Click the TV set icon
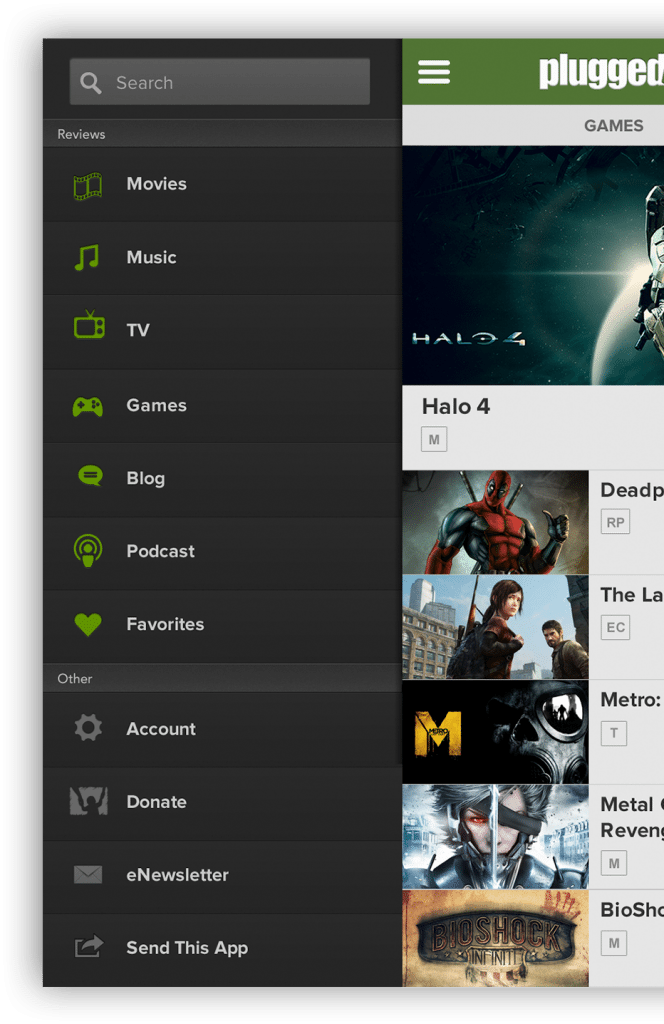Viewport: 664px width, 1024px height. point(89,325)
